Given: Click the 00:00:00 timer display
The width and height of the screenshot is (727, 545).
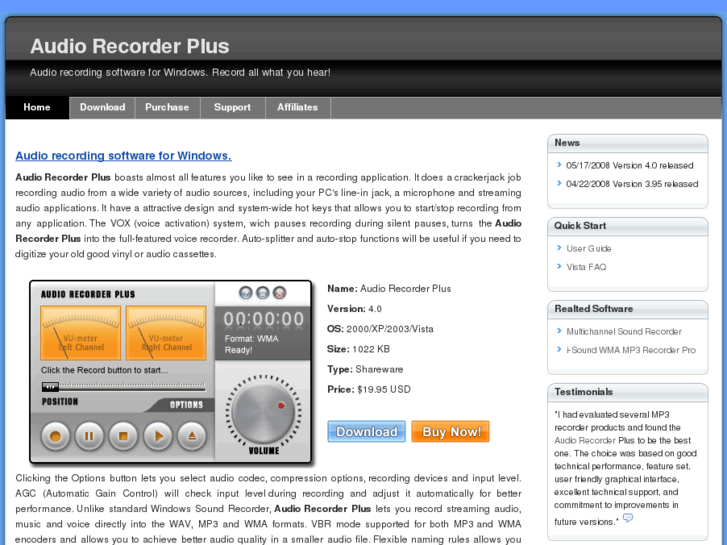Looking at the screenshot, I should 263,319.
